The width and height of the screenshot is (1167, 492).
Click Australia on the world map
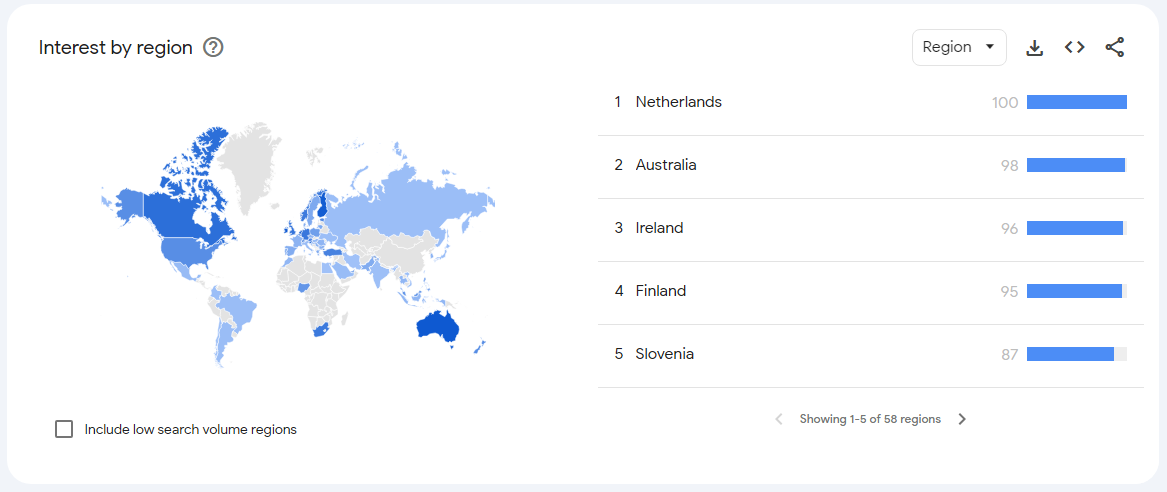click(x=438, y=326)
